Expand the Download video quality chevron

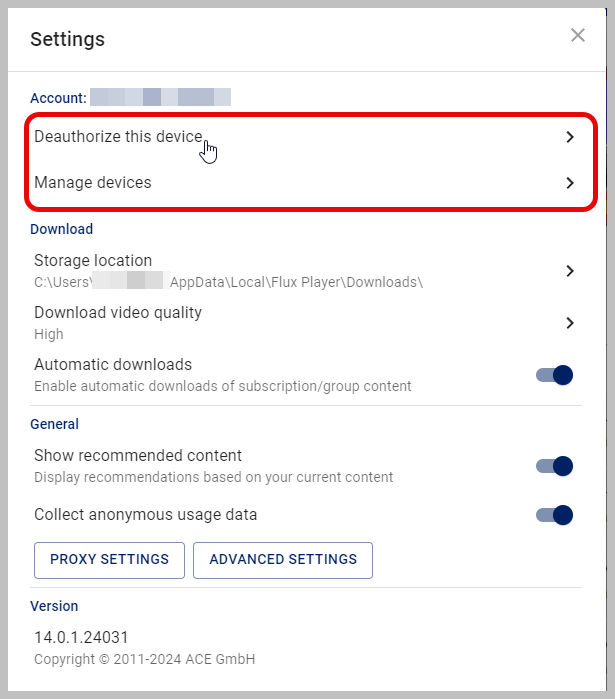point(570,323)
